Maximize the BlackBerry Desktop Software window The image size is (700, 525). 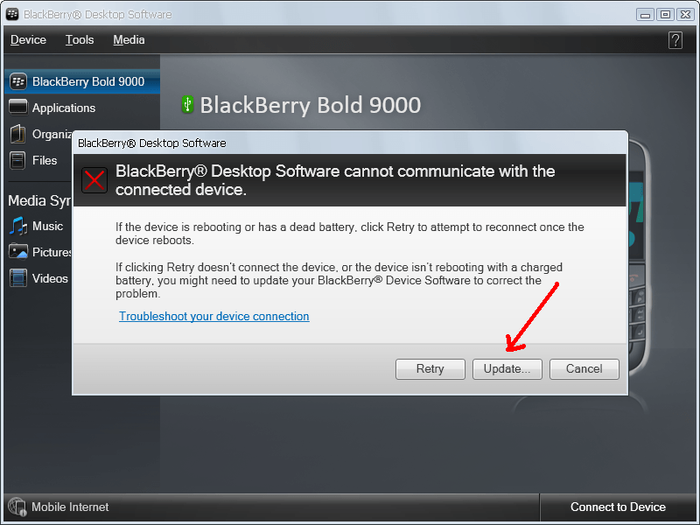pos(665,15)
